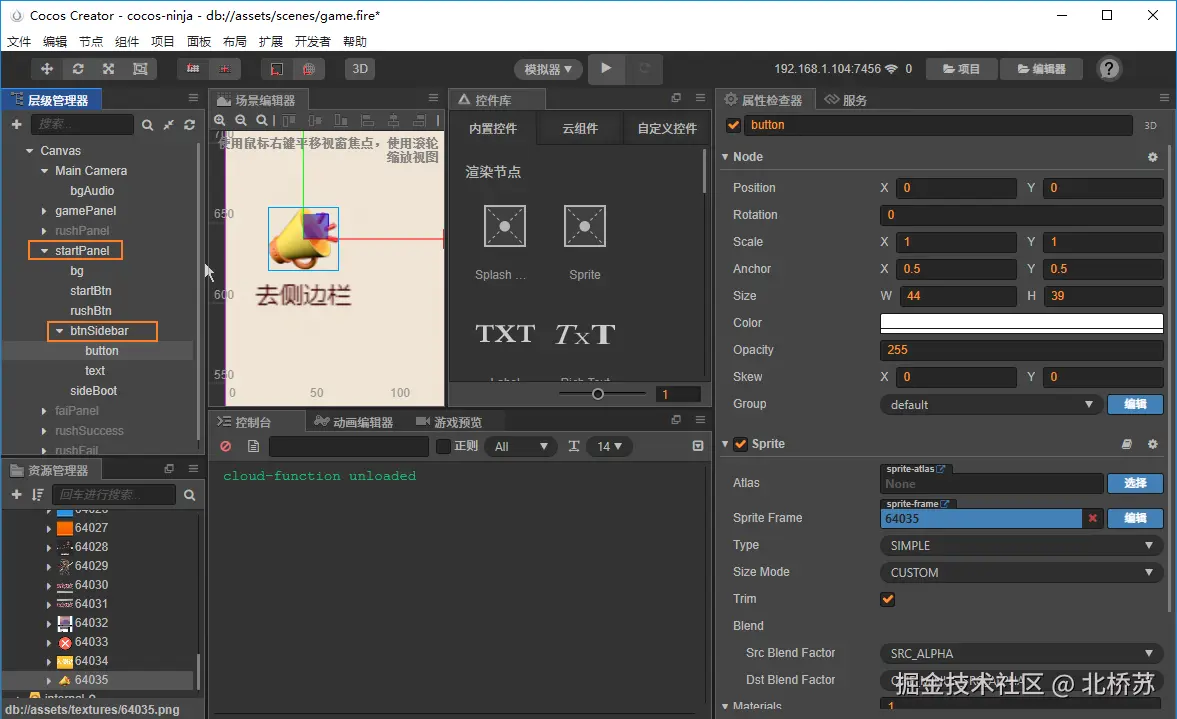Clear the console log
This screenshot has width=1177, height=719.
pos(225,447)
